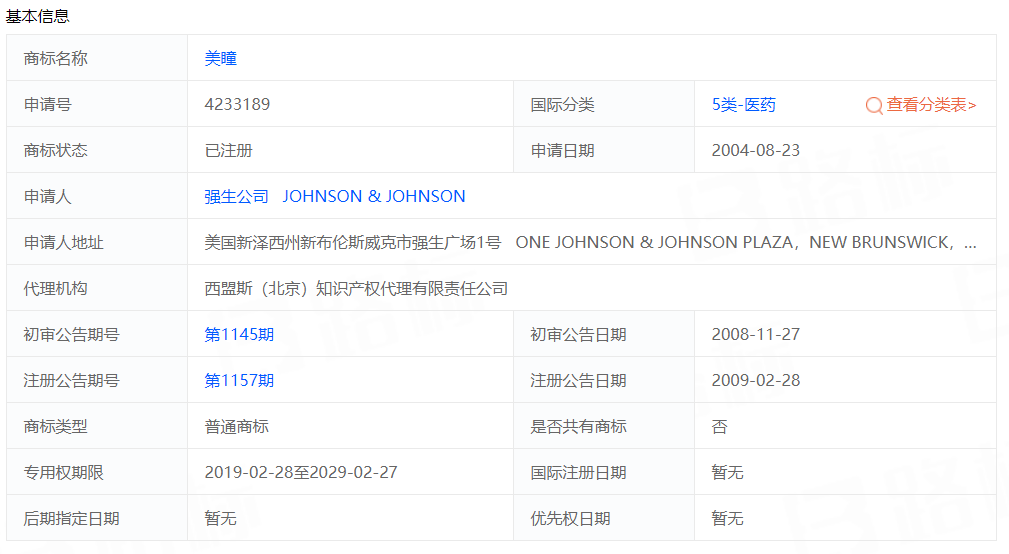Click the 申请人地址 label cell
Viewport: 1009px width, 554px height.
pos(97,243)
